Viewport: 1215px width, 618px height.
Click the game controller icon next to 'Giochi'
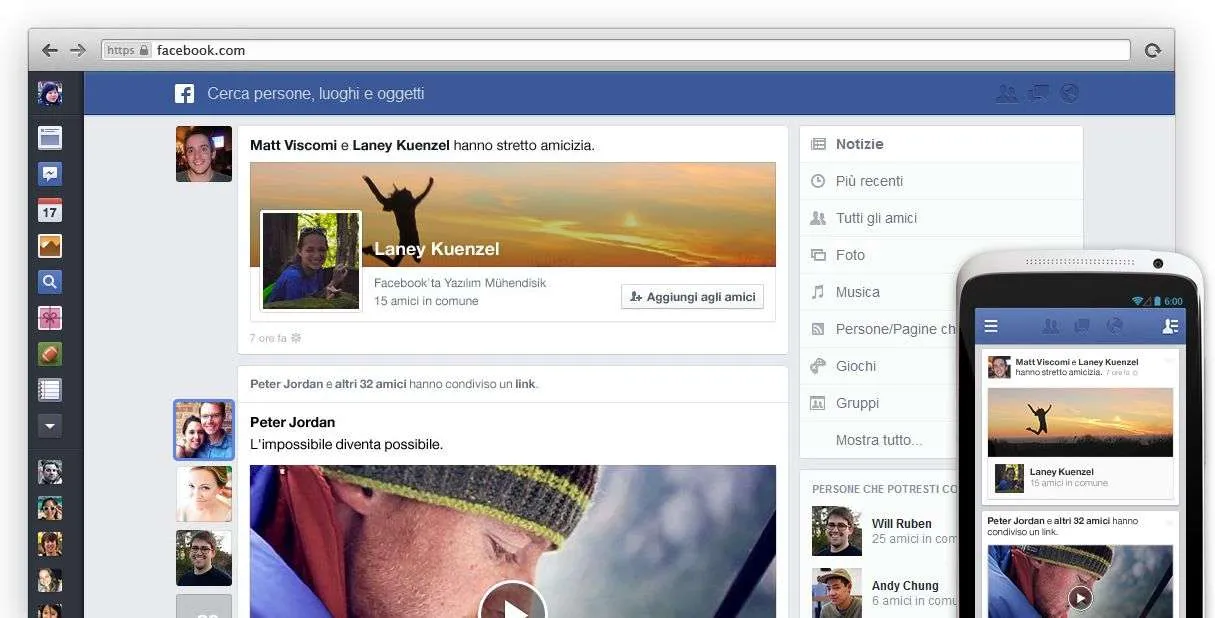click(818, 366)
